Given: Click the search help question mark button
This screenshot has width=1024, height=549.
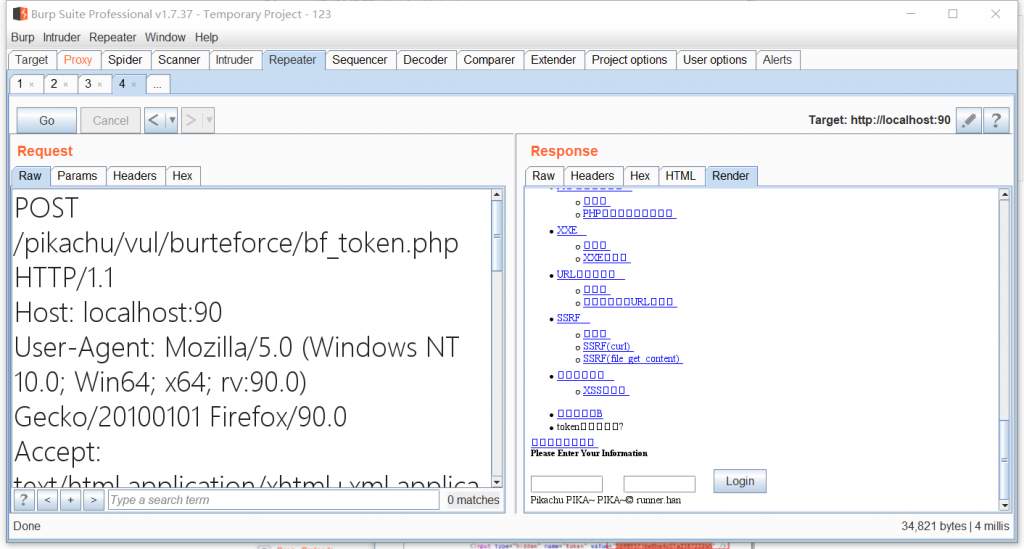Looking at the screenshot, I should [x=24, y=500].
